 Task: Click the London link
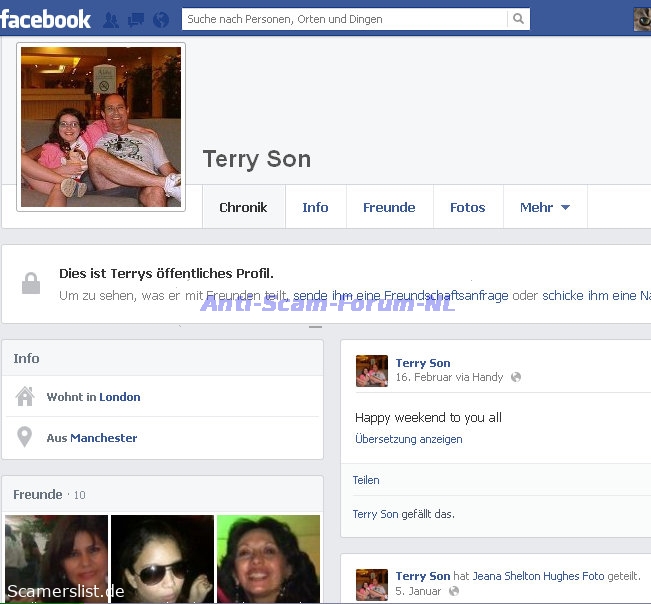(120, 397)
